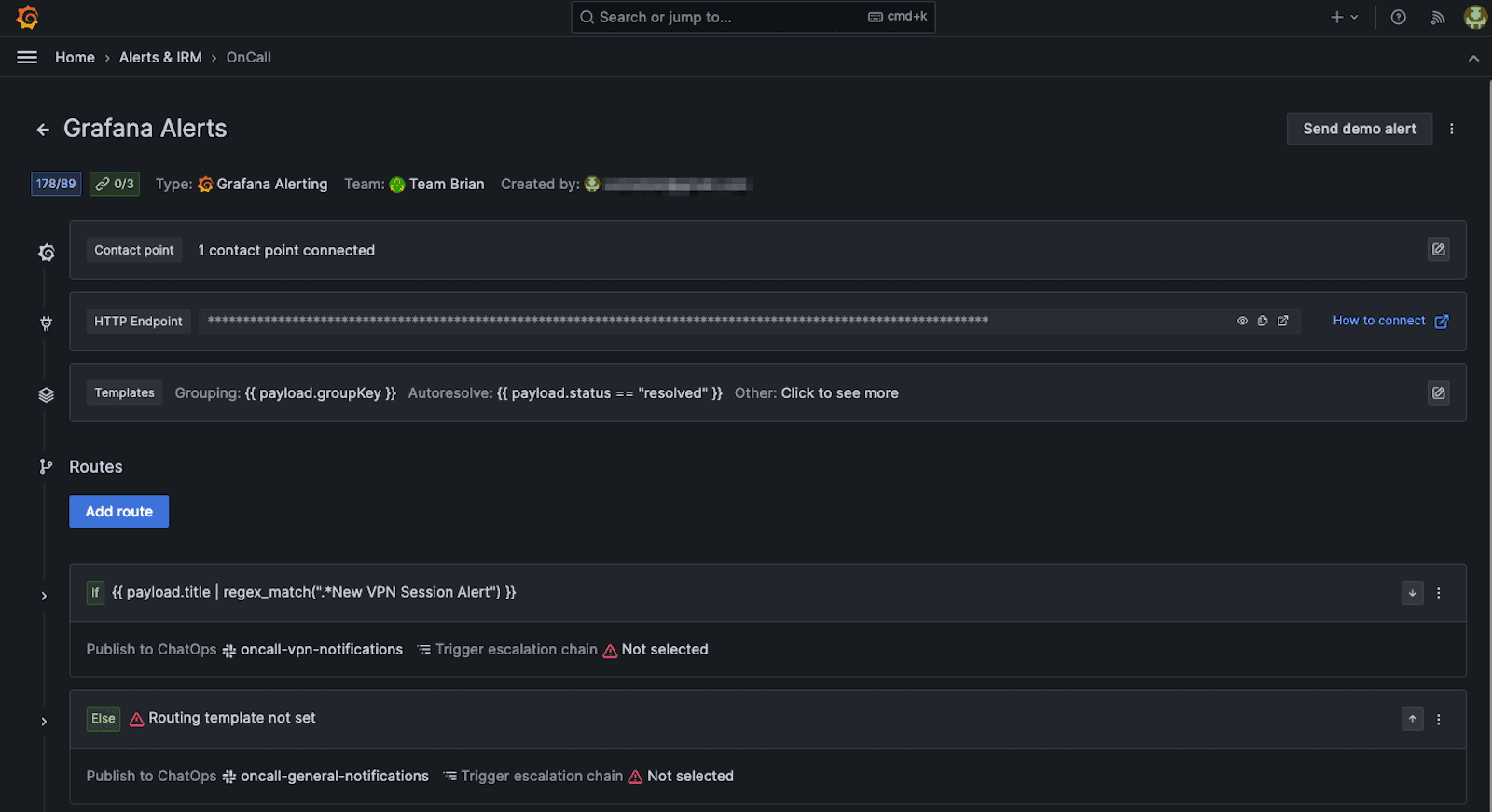Open integration more options kebab menu

(x=1451, y=129)
